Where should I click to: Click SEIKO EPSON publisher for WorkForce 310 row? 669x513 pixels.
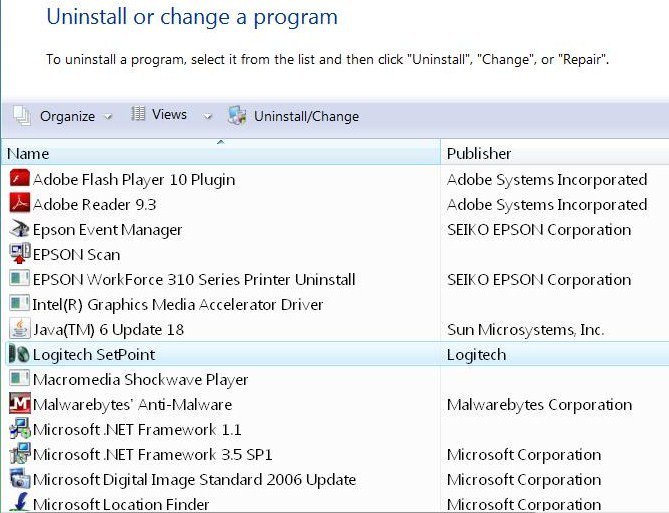539,280
